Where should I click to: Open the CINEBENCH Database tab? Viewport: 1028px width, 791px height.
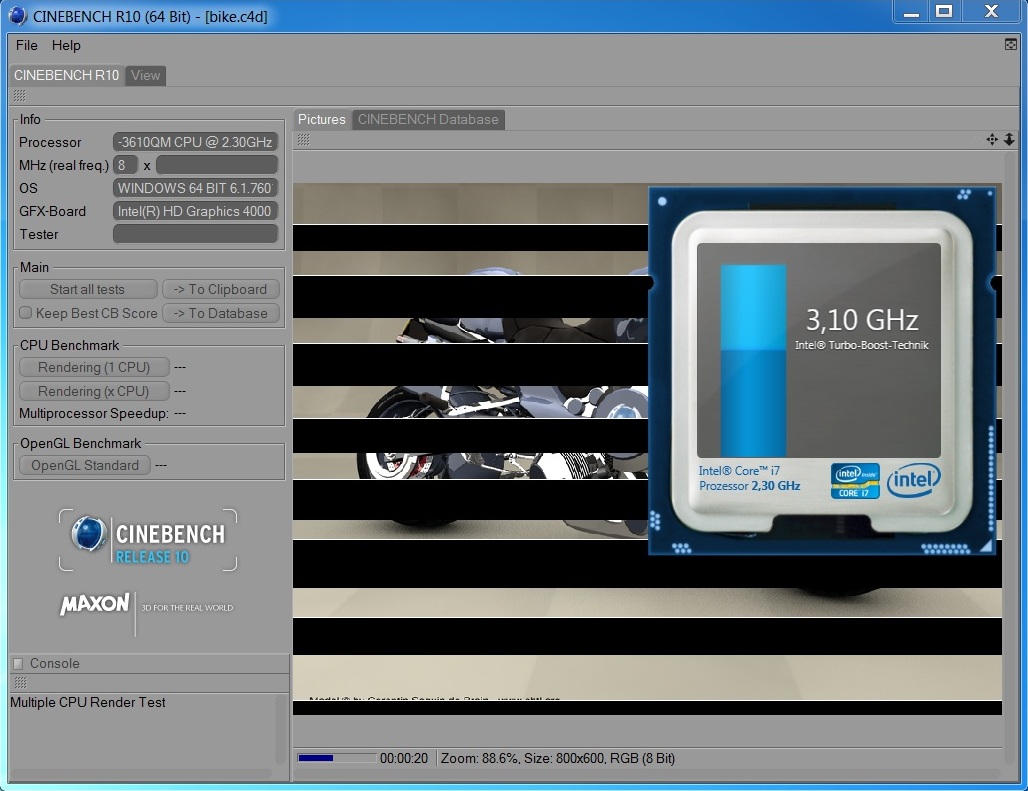click(428, 119)
